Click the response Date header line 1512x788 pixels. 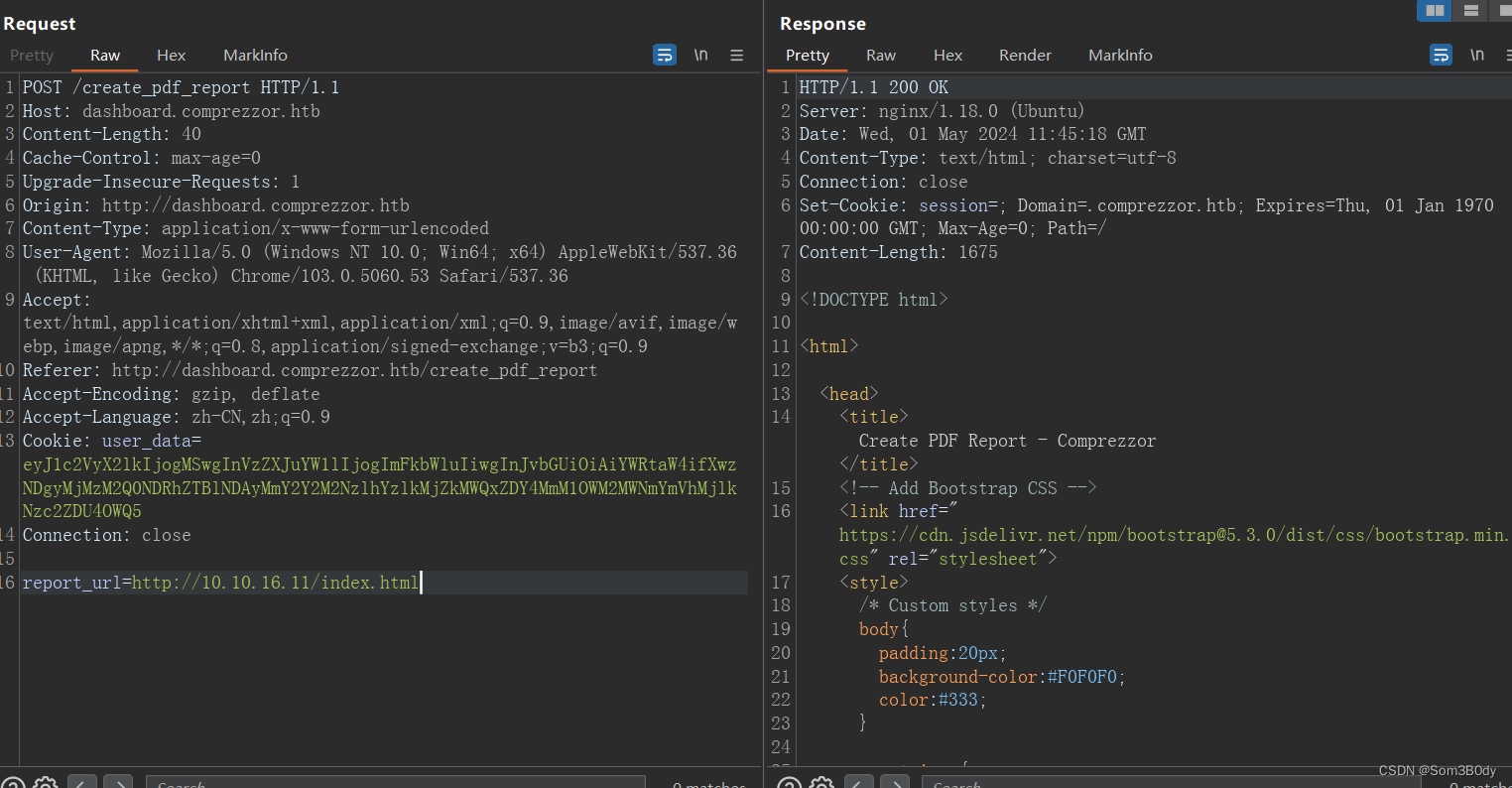pos(972,134)
